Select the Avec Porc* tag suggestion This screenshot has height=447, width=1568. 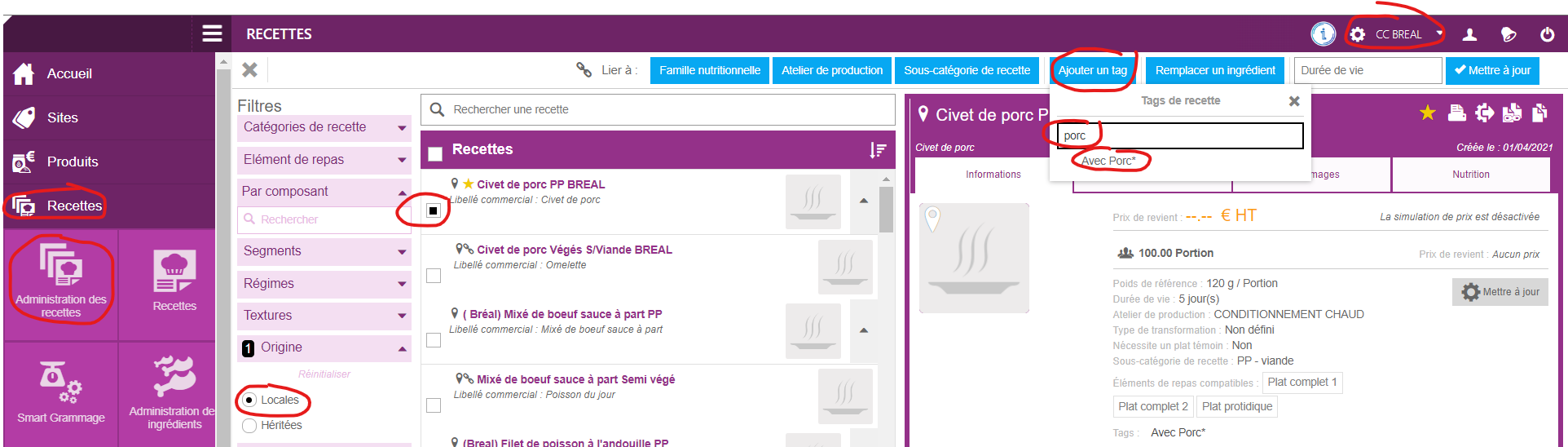tap(1108, 161)
